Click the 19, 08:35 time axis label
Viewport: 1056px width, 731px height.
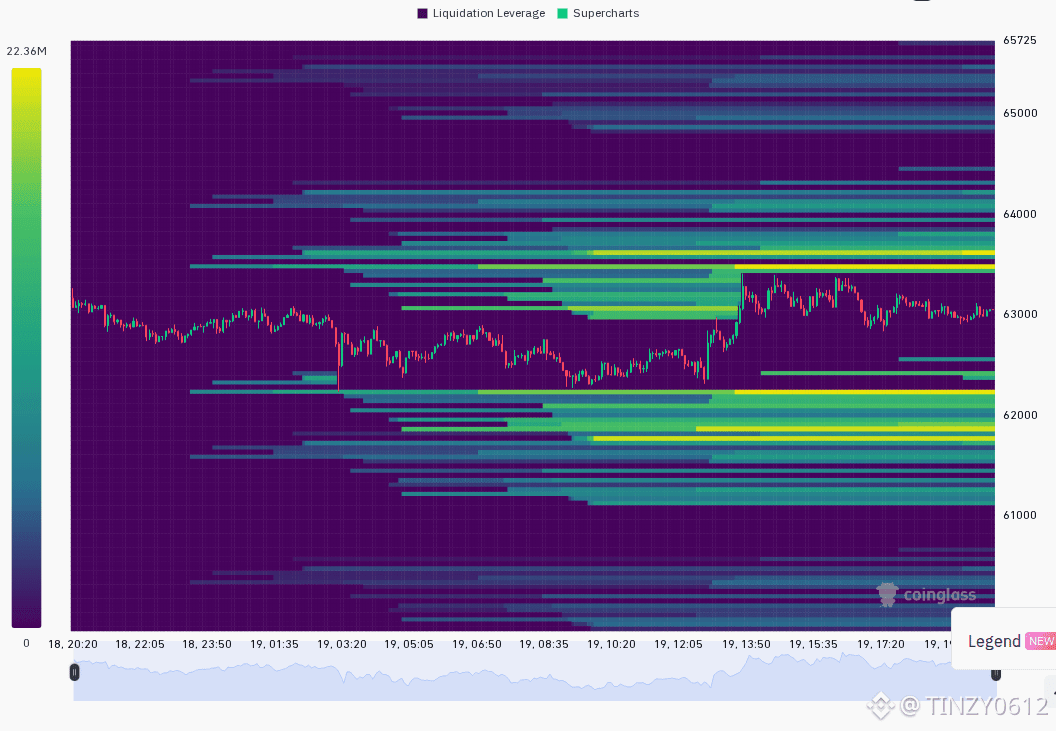(543, 644)
